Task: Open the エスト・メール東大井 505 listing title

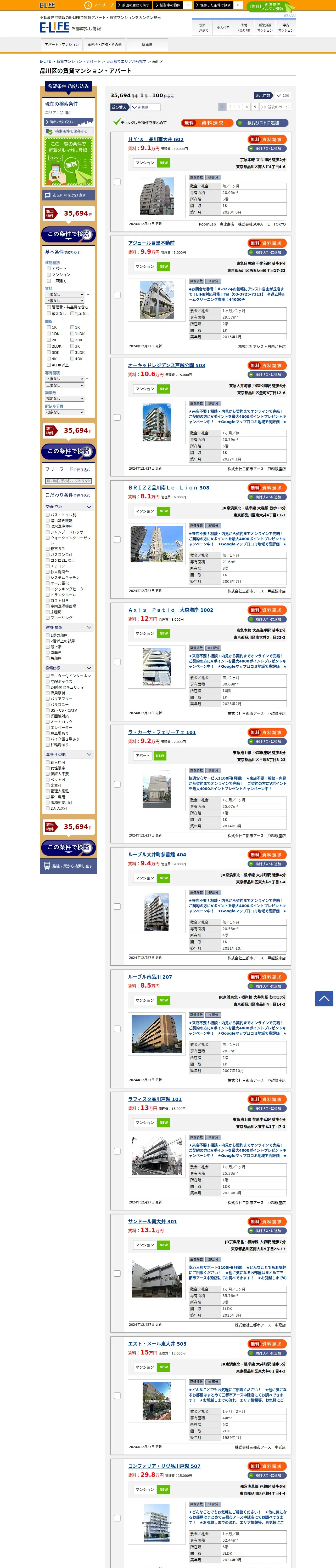Action: point(157,1344)
